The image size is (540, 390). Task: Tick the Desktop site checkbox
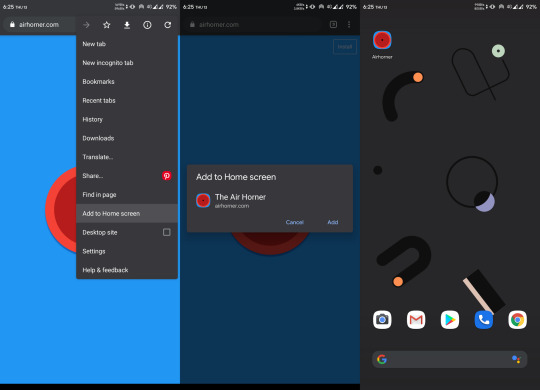(167, 232)
